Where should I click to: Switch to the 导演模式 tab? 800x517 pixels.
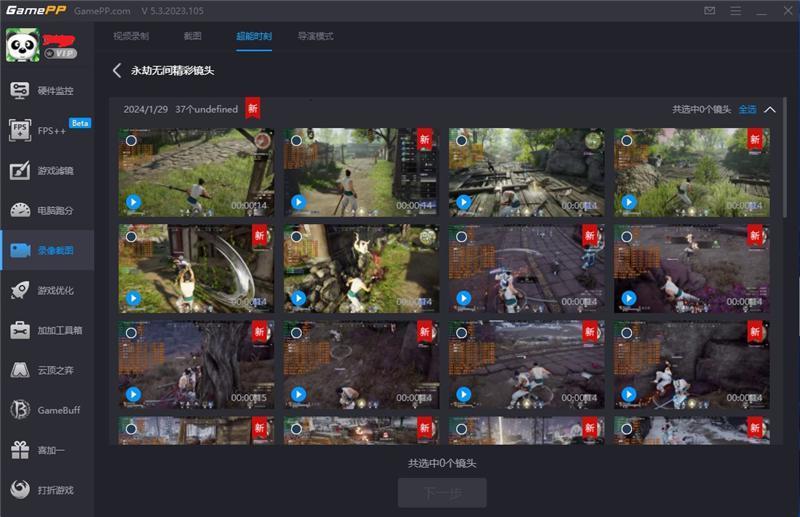[315, 36]
